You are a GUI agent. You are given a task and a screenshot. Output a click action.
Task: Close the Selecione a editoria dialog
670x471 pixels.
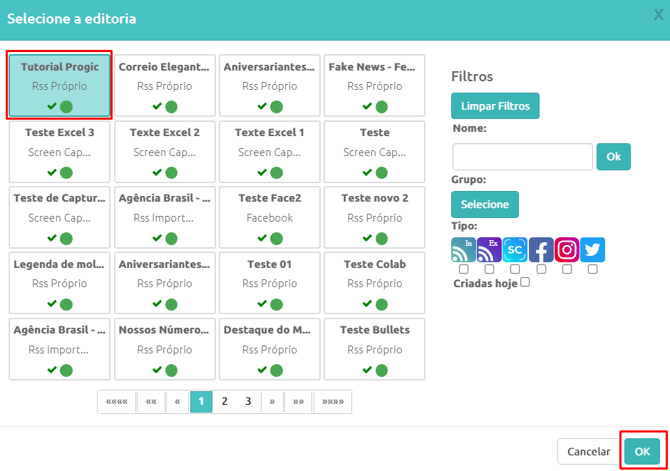pyautogui.click(x=658, y=15)
